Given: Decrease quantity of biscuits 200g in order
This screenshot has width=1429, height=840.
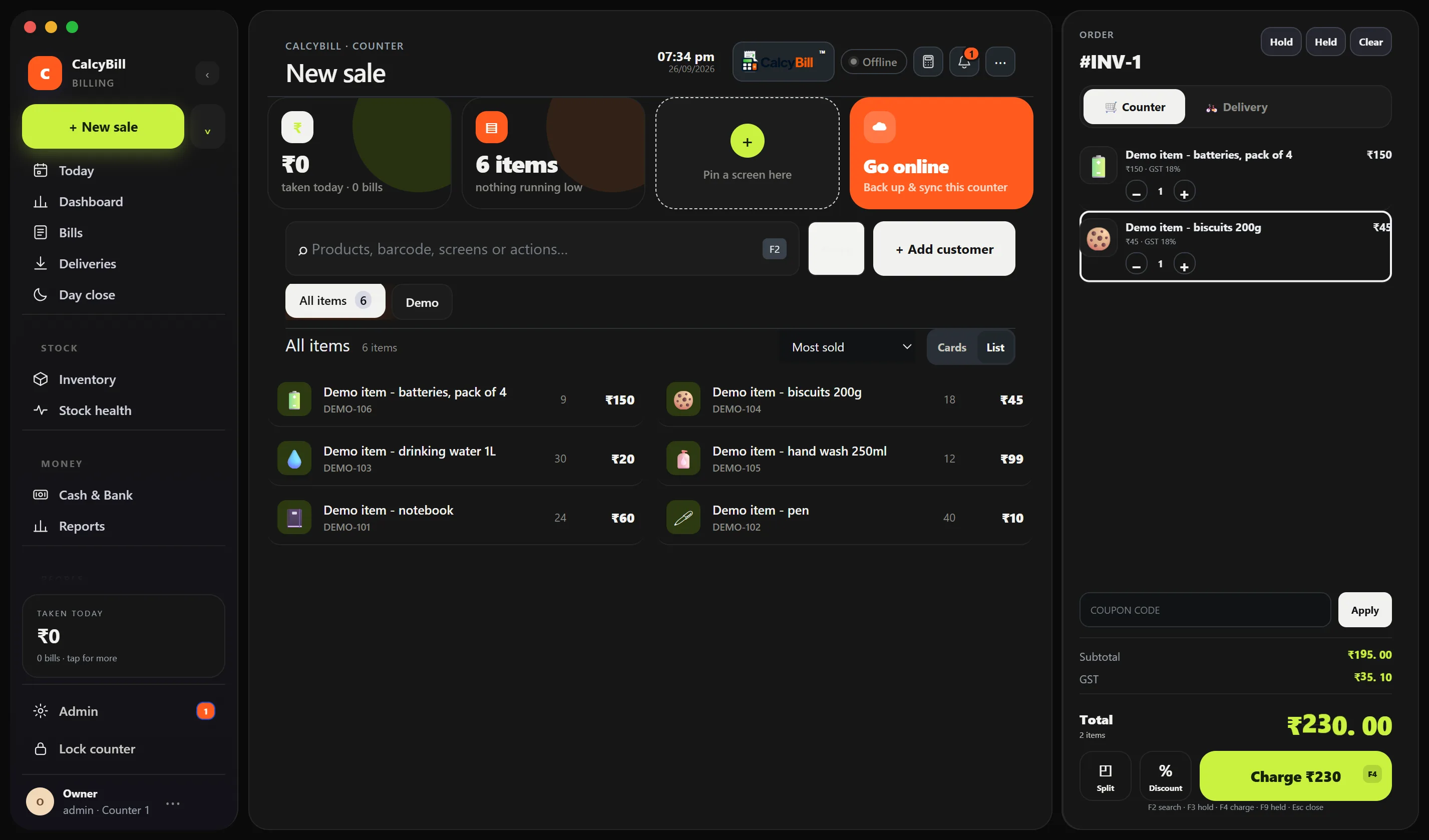Looking at the screenshot, I should pyautogui.click(x=1136, y=264).
